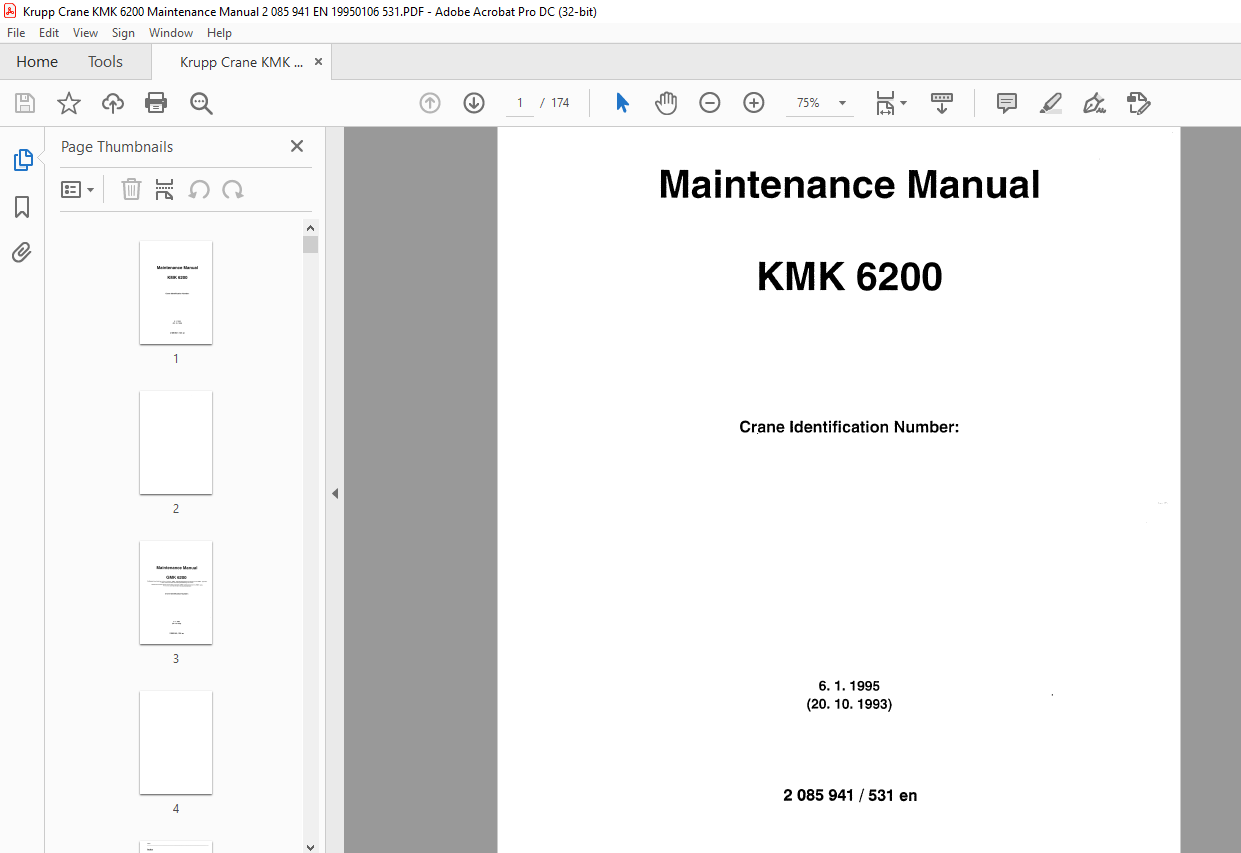Click the read mode keyboard icon
This screenshot has width=1241, height=853.
[x=942, y=103]
